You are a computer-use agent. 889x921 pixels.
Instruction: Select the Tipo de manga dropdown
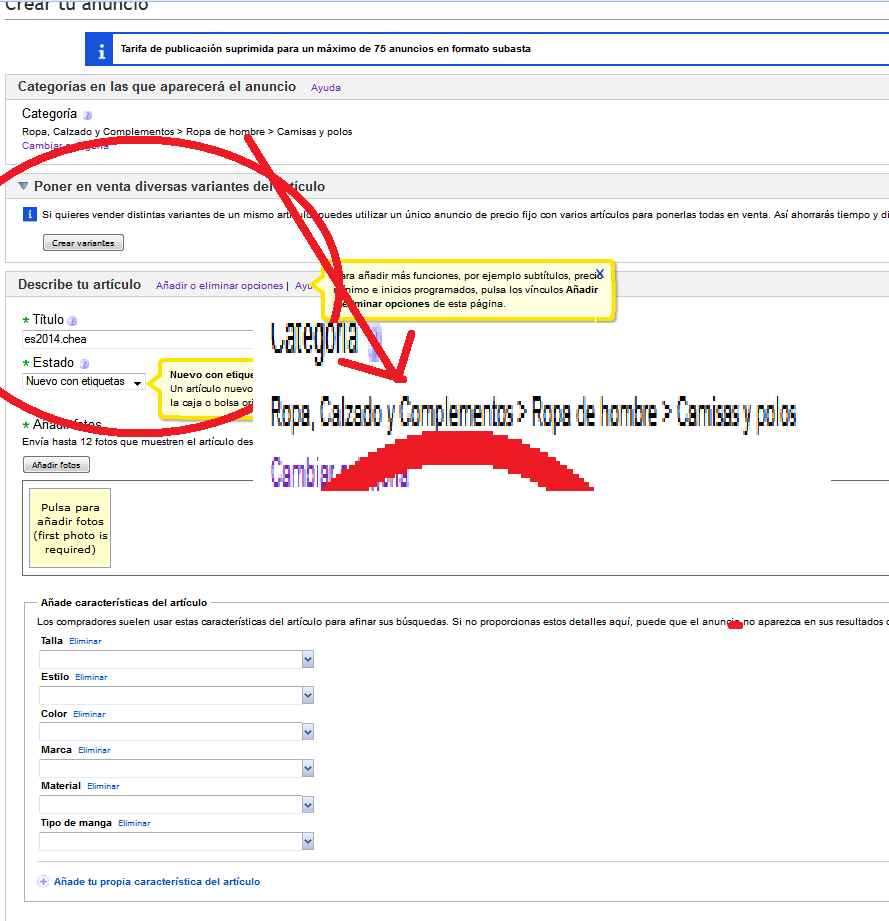(308, 841)
